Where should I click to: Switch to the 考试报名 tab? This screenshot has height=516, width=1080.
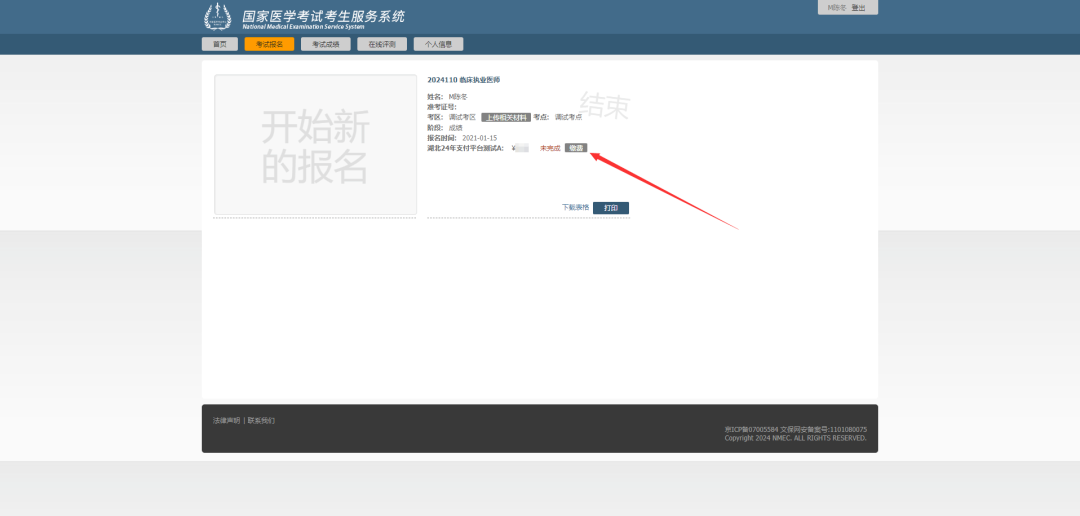(x=269, y=44)
